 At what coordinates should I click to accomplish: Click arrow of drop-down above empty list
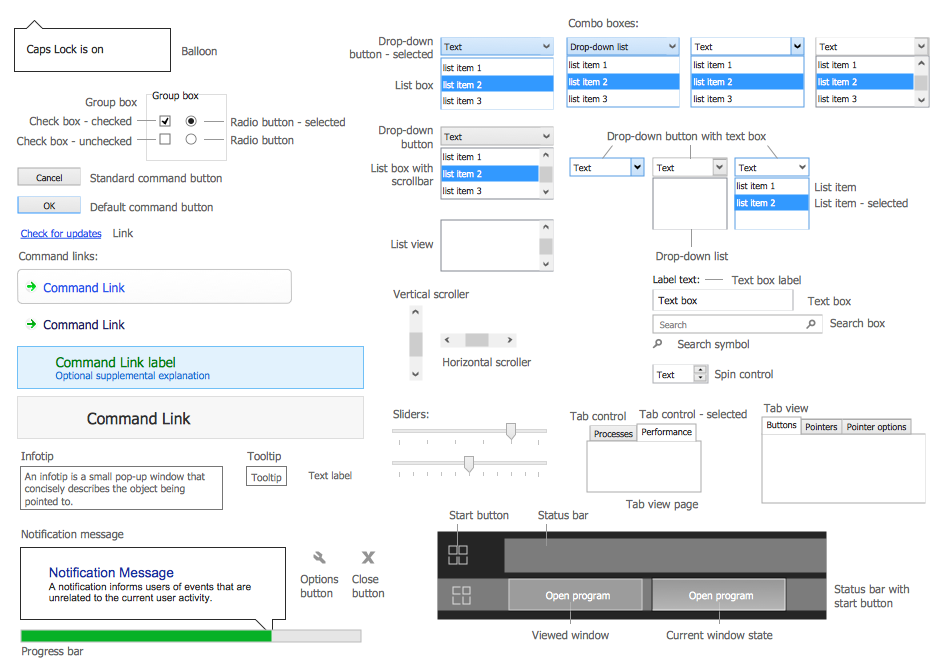pos(719,167)
